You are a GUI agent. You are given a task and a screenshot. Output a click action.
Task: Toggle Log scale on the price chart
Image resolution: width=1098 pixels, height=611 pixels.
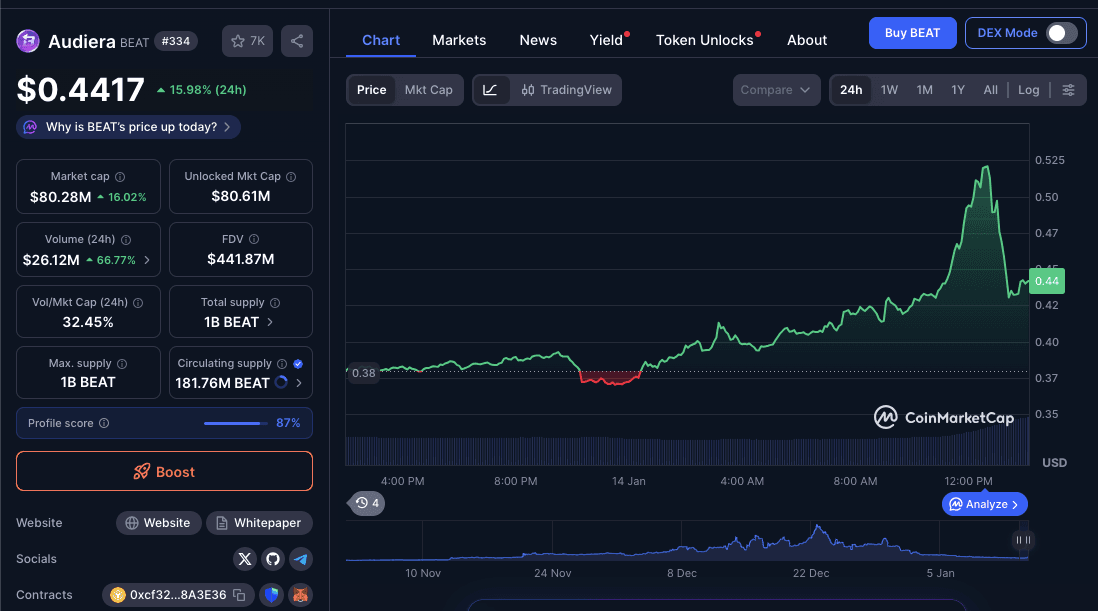point(1028,89)
